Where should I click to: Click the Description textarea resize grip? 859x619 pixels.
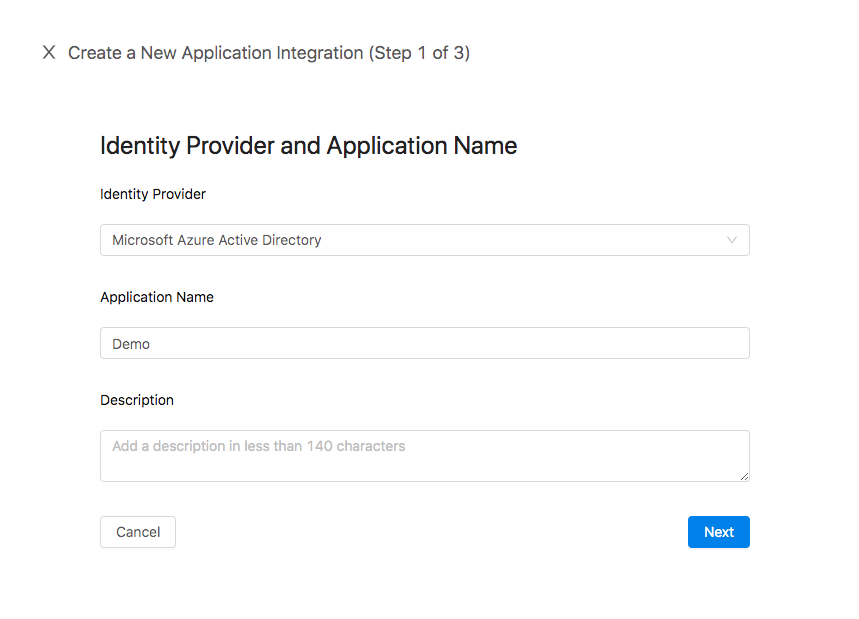coord(744,477)
